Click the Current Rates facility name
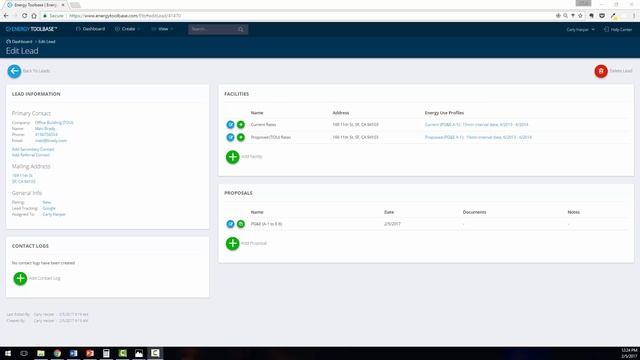This screenshot has height=360, width=640. 263,124
